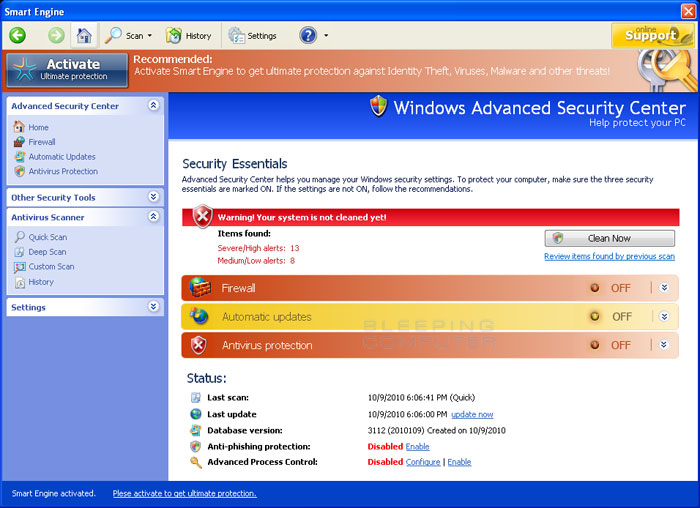Open the Scan dropdown arrow

150,36
